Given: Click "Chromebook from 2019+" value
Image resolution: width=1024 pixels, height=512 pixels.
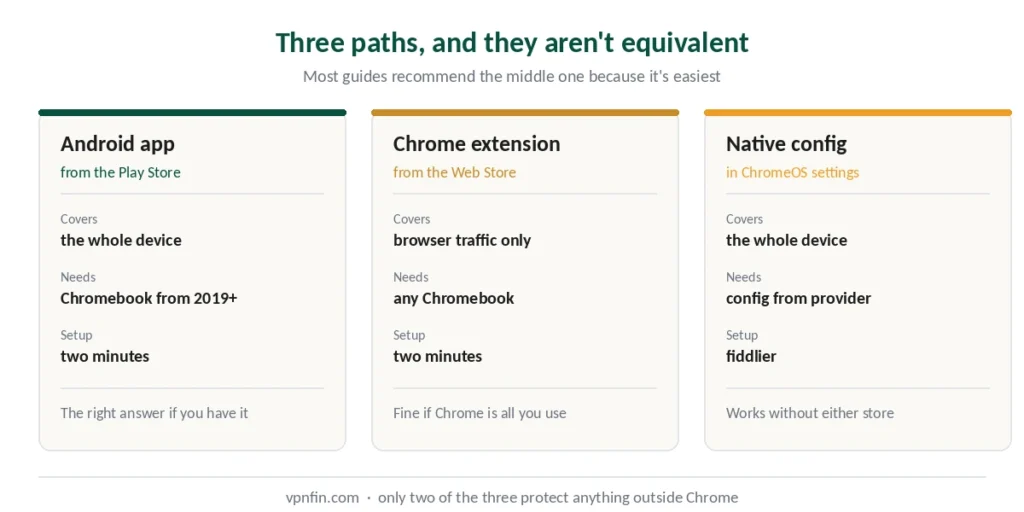Looking at the screenshot, I should click(149, 298).
